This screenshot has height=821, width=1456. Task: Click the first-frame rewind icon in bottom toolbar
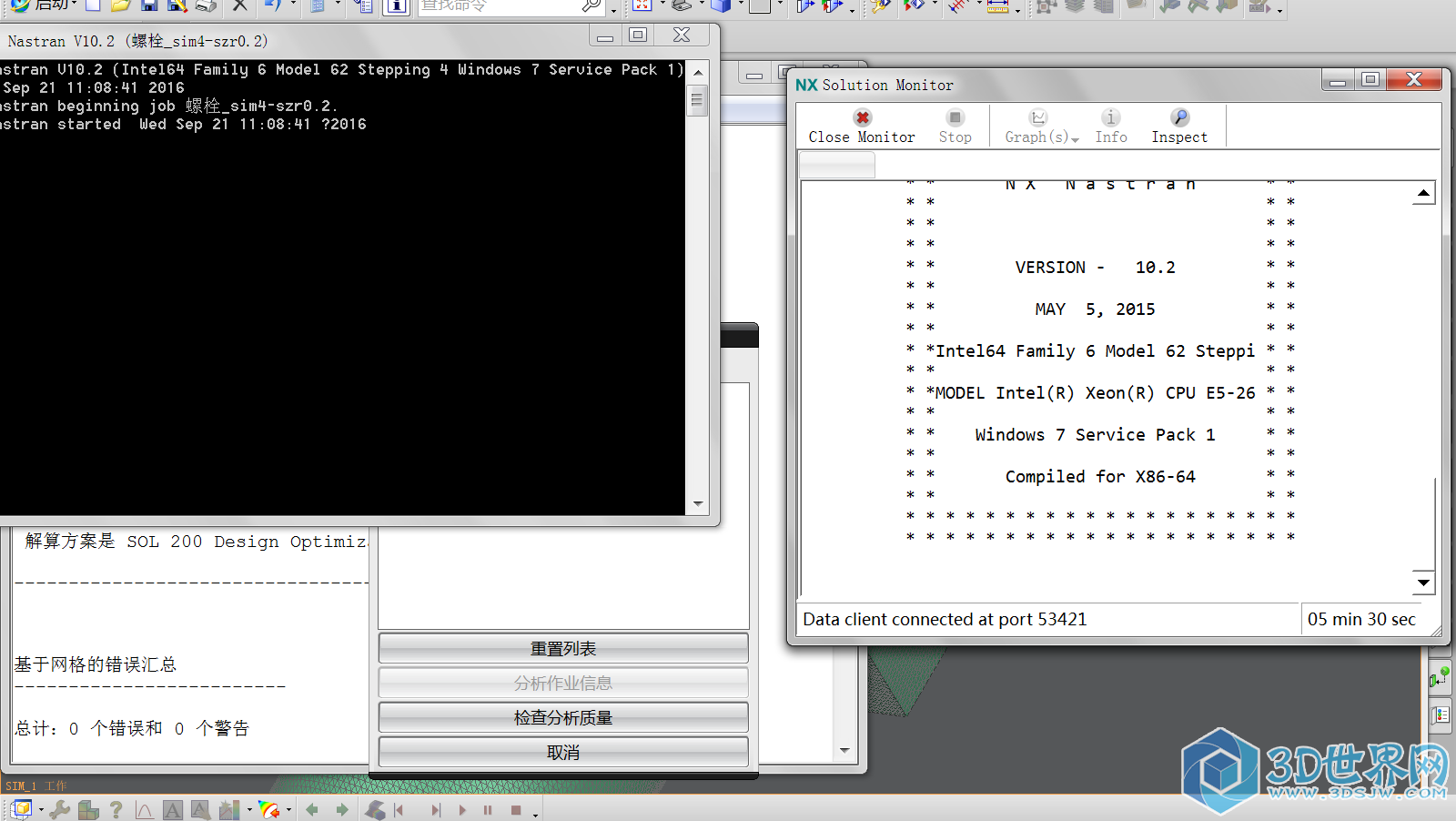[399, 810]
